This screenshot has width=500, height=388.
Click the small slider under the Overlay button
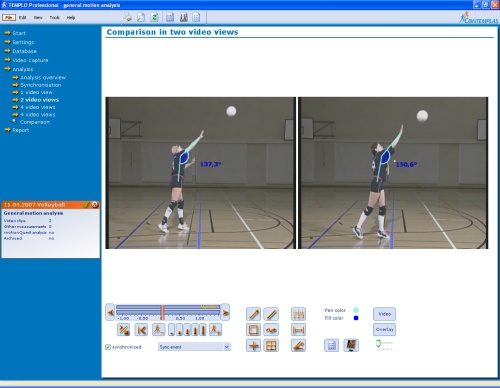pyautogui.click(x=384, y=344)
